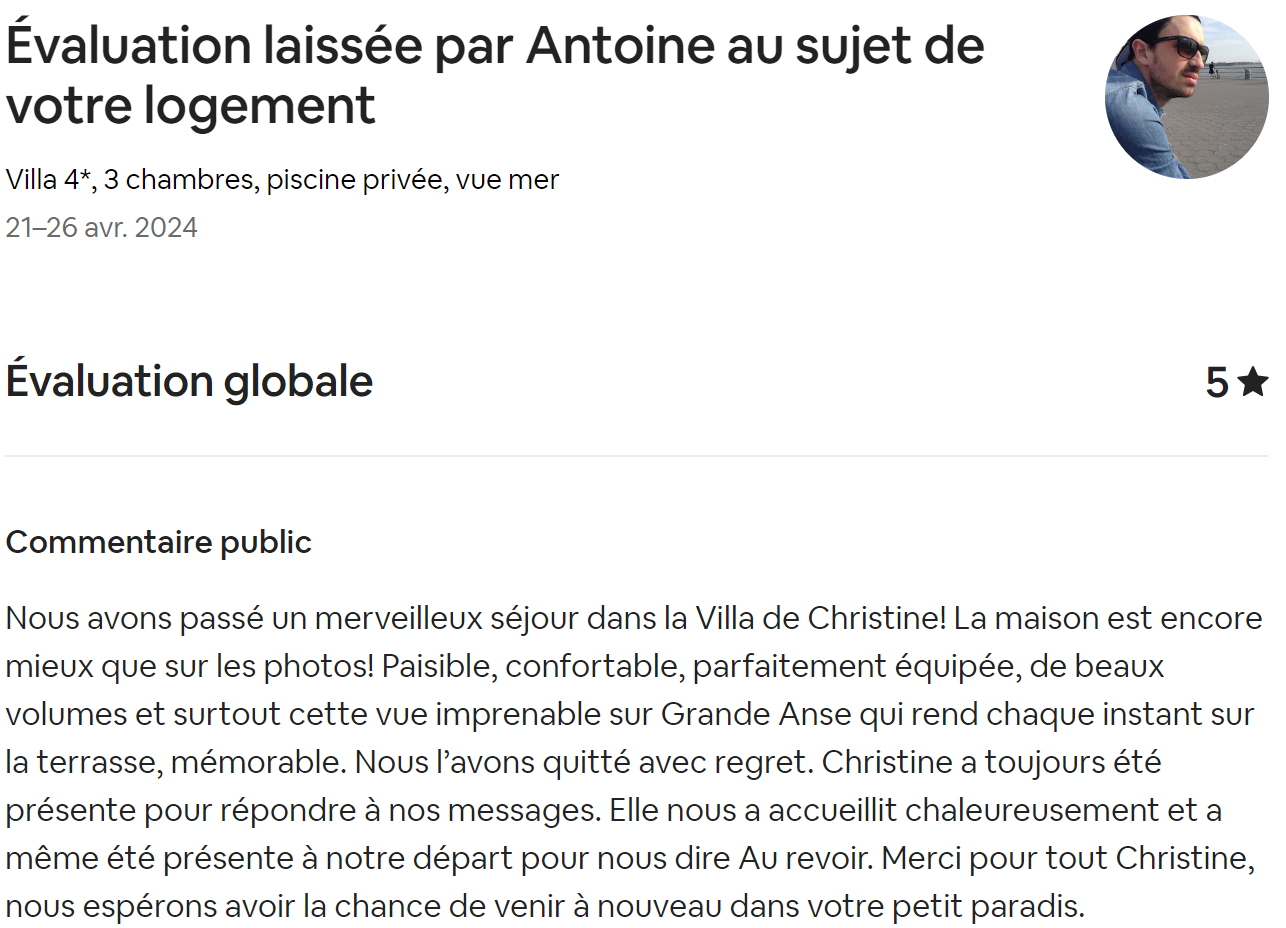Click the stay dates 21–26 avr. 2024

pos(102,228)
